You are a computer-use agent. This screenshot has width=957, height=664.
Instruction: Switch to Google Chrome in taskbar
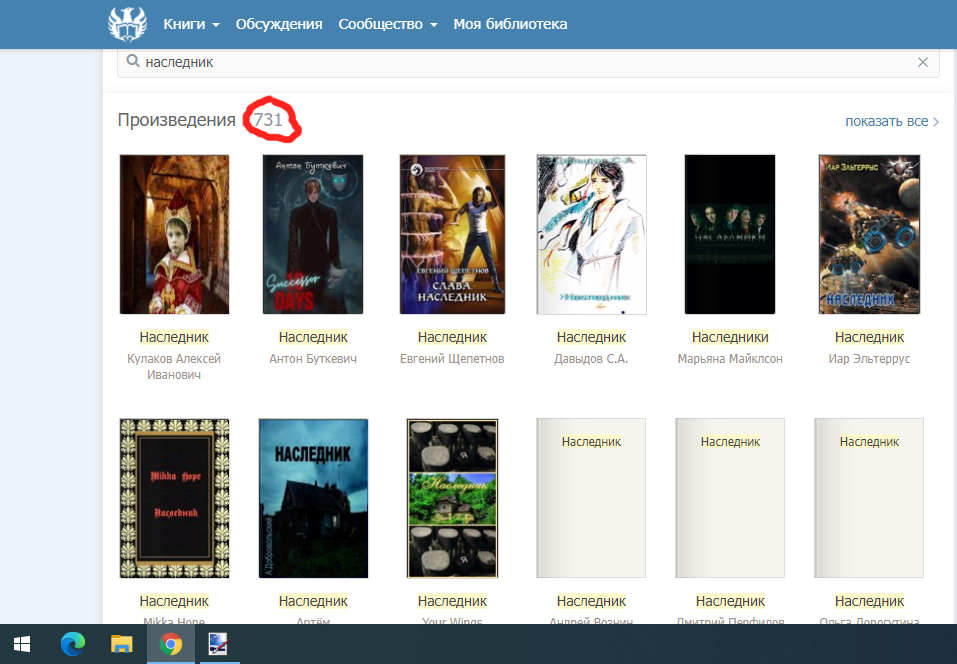coord(171,643)
